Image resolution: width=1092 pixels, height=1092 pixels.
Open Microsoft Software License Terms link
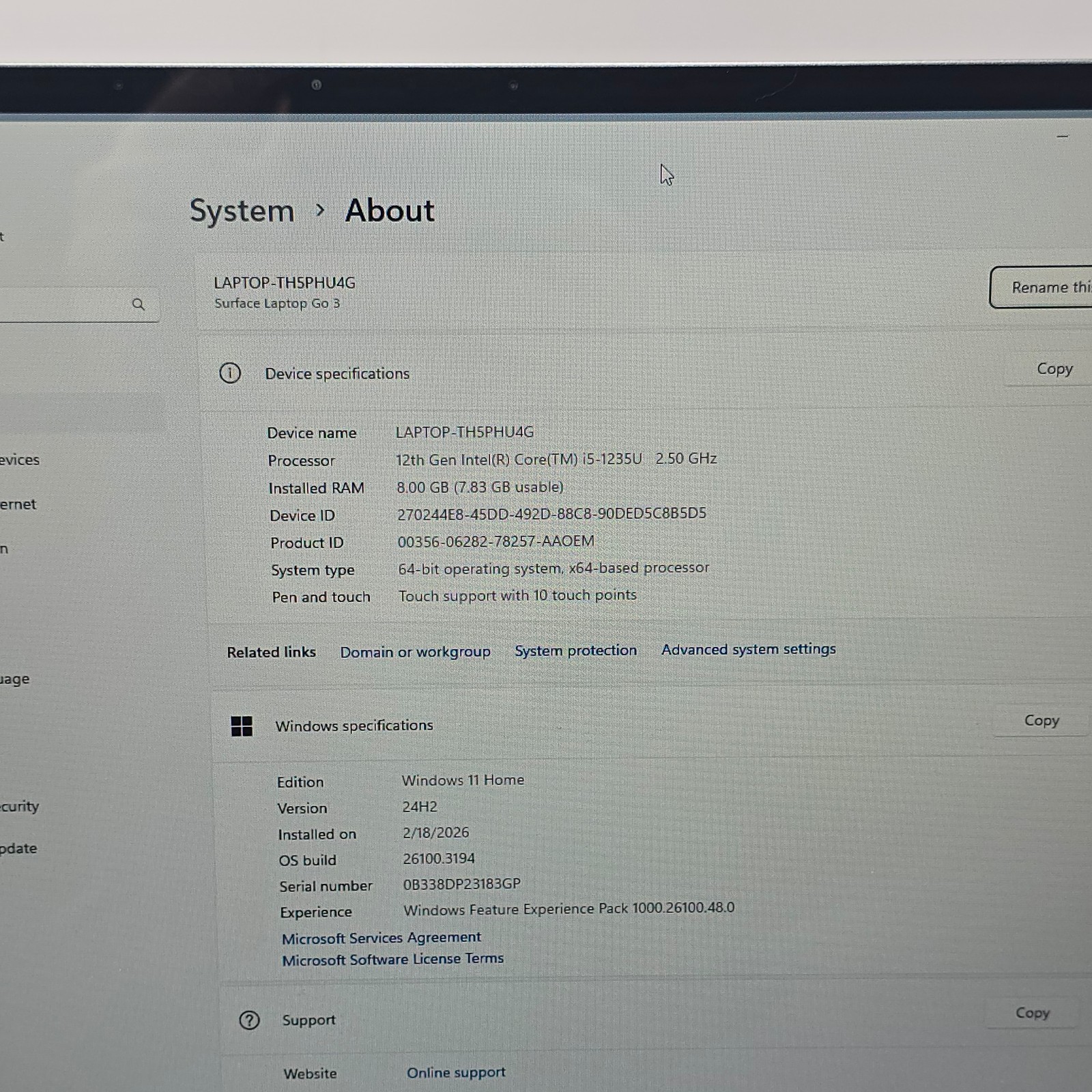tap(392, 959)
